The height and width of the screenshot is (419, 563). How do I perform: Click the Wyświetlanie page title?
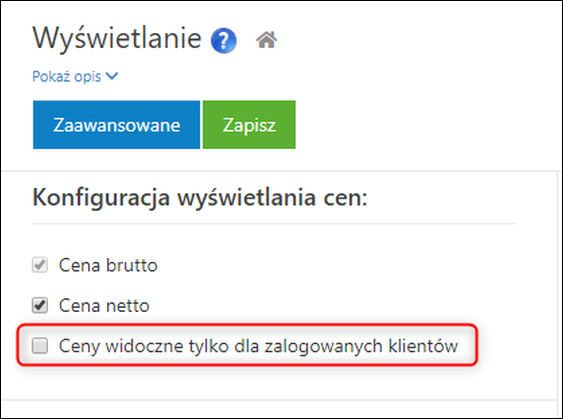(117, 38)
